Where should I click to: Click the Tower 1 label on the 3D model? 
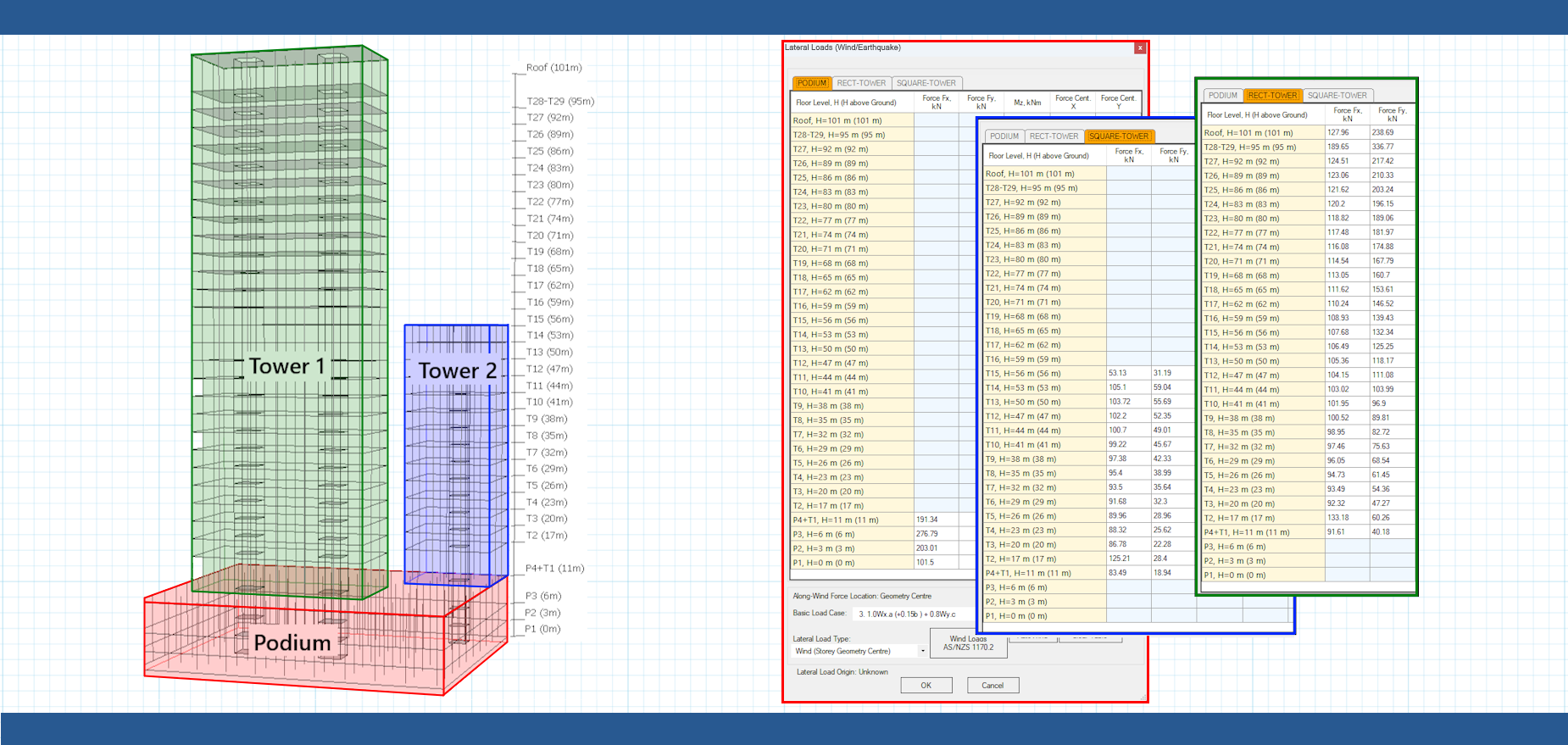pos(286,366)
